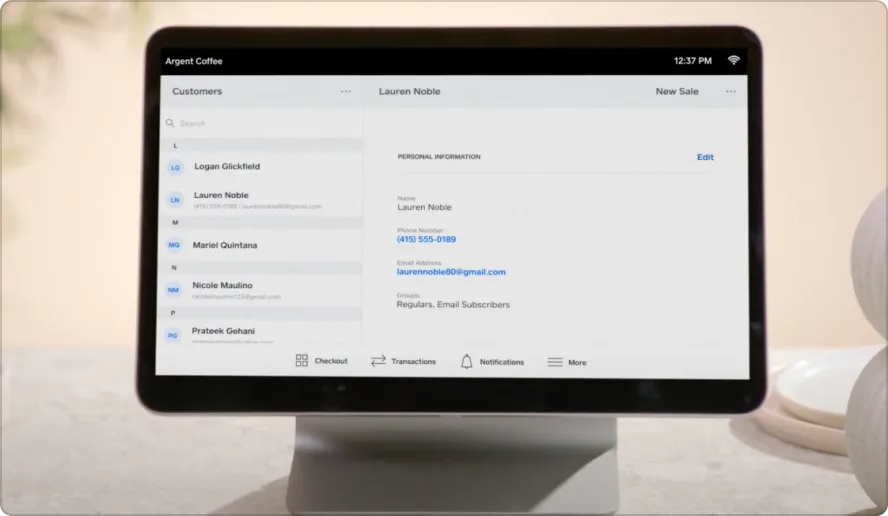The height and width of the screenshot is (516, 888).
Task: Open the Checkout grid icon
Action: click(x=302, y=360)
